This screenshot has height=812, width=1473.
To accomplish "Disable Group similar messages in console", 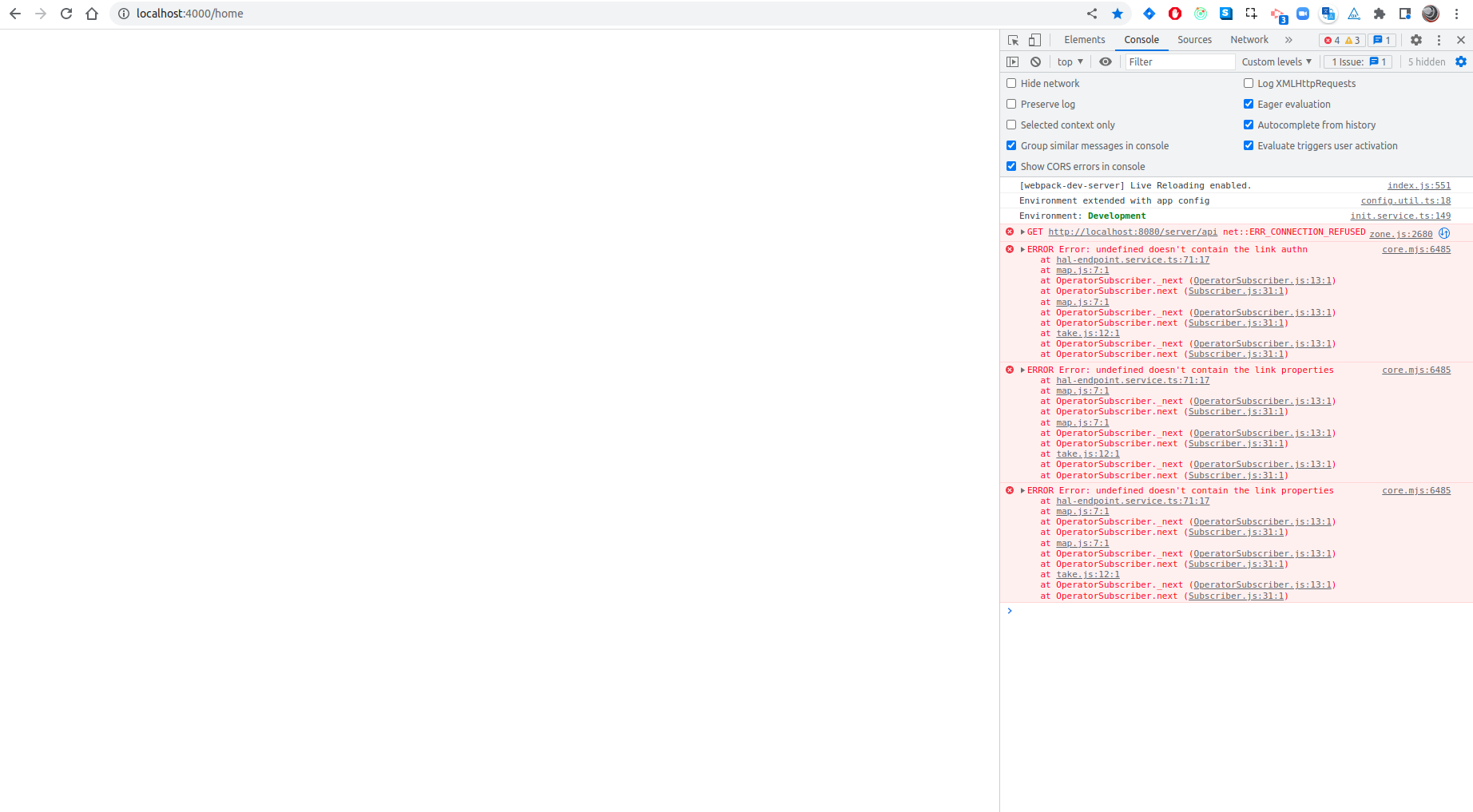I will (1011, 145).
